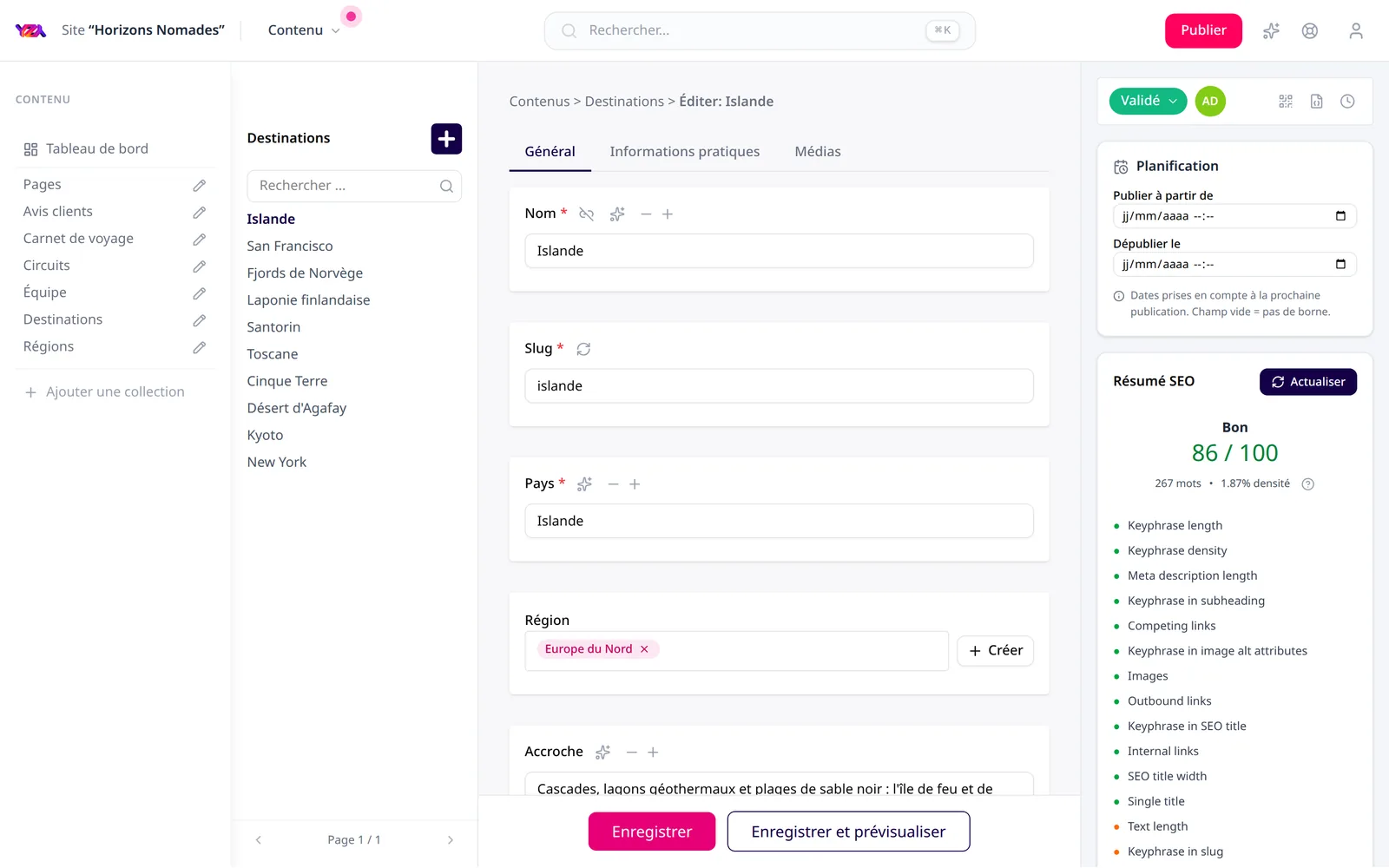Click the Contenus breadcrumb link
Image resolution: width=1389 pixels, height=868 pixels.
539,102
